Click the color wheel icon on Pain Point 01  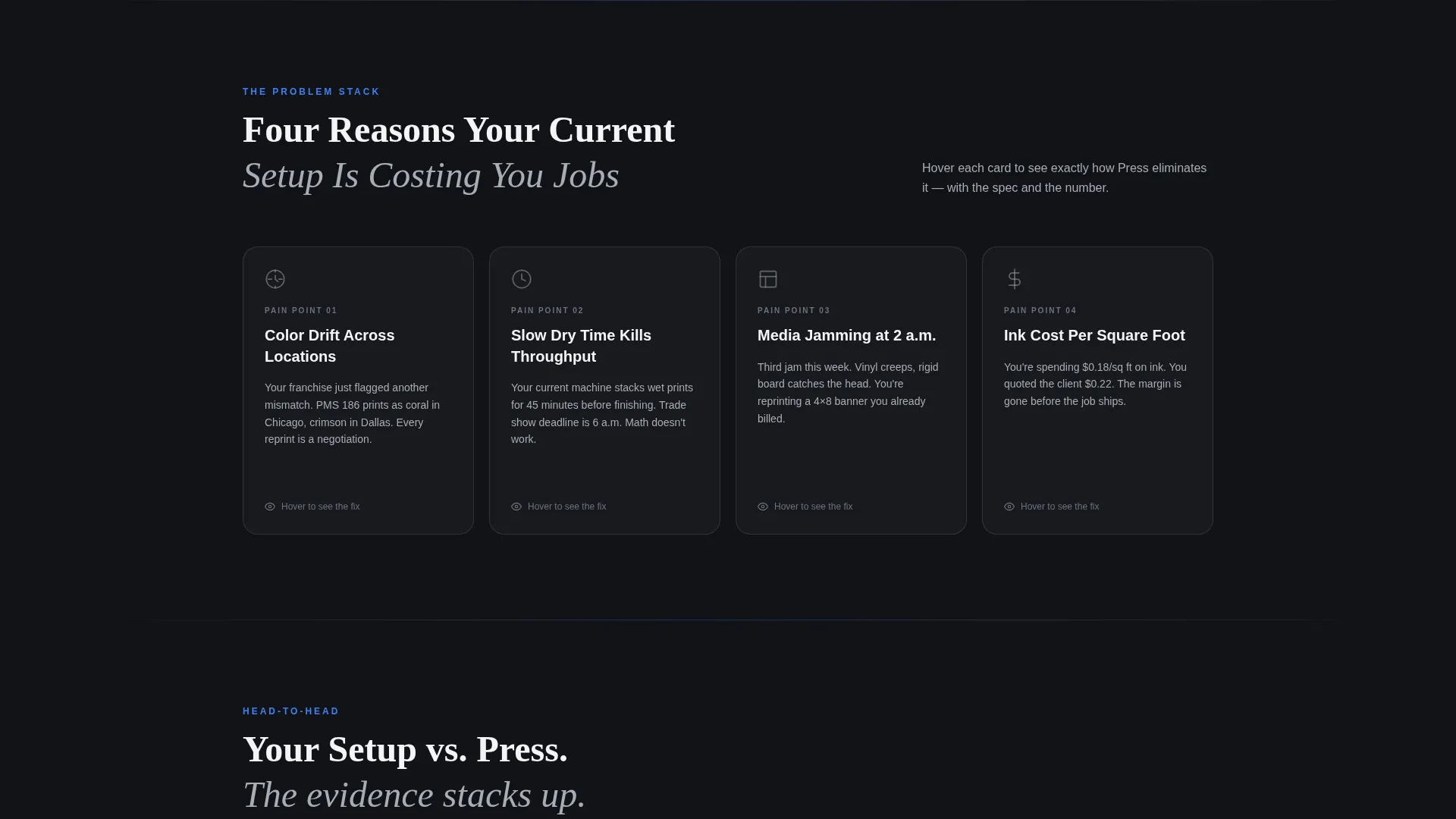point(275,279)
